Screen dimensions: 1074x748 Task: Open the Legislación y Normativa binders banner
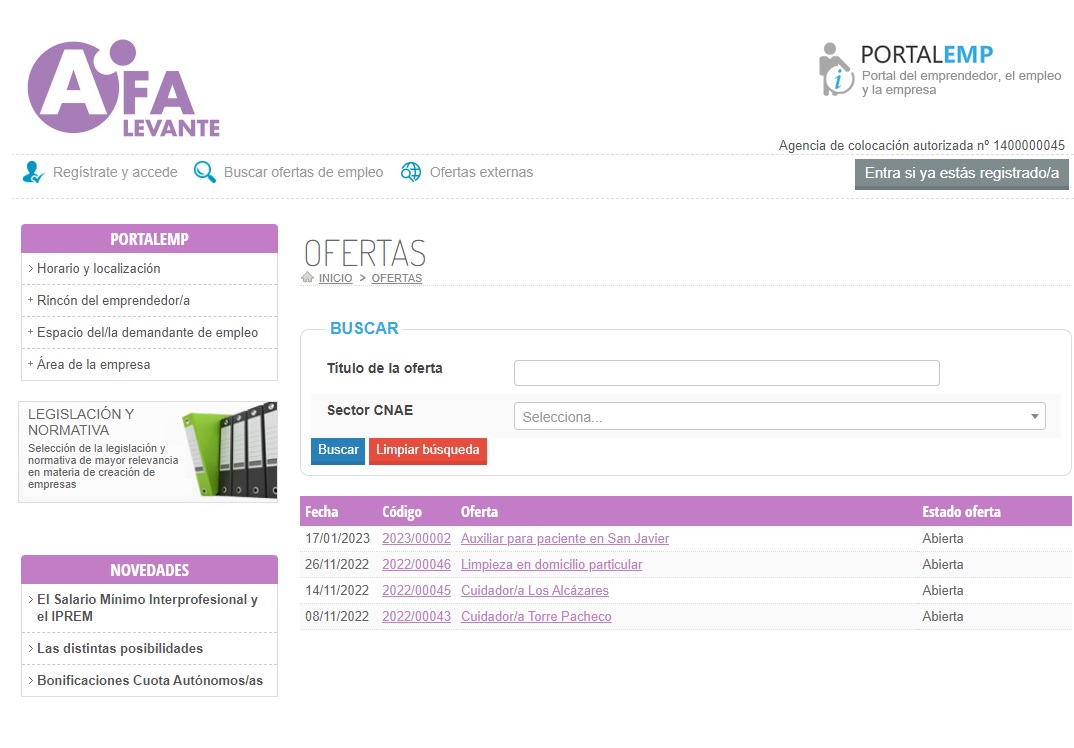tap(148, 451)
